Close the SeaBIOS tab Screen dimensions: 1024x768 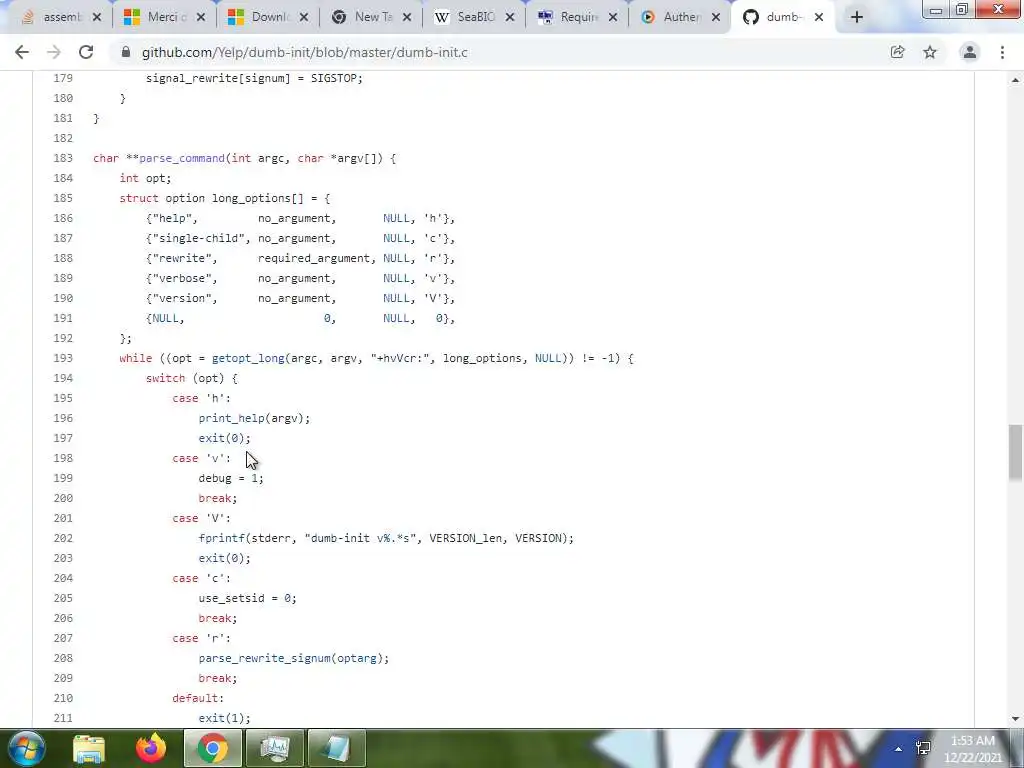pyautogui.click(x=510, y=17)
